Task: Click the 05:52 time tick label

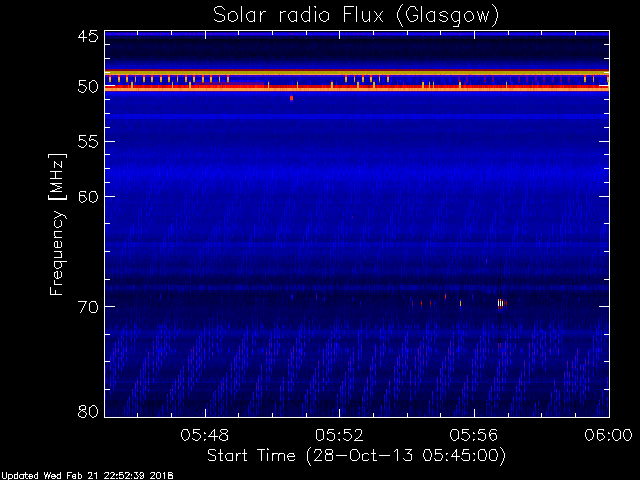Action: 340,435
